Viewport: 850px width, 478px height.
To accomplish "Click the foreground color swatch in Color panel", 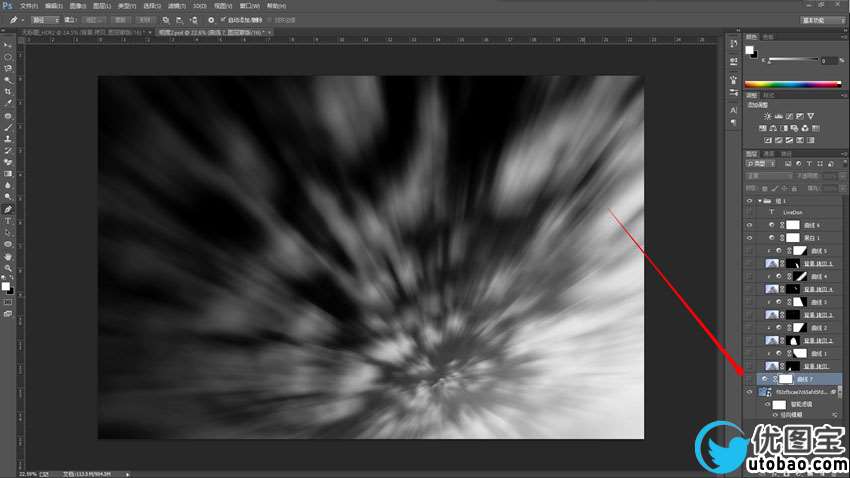I will click(x=749, y=50).
